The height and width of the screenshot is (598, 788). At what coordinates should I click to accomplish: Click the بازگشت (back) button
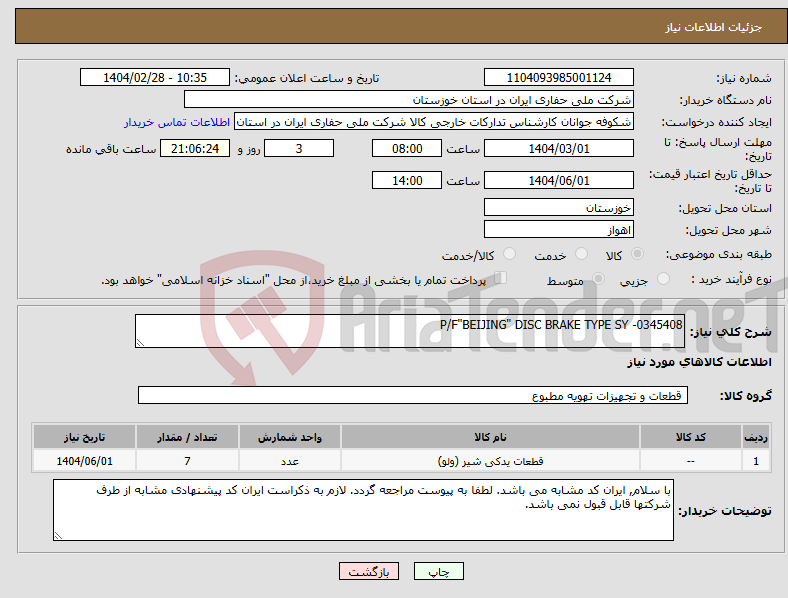369,571
